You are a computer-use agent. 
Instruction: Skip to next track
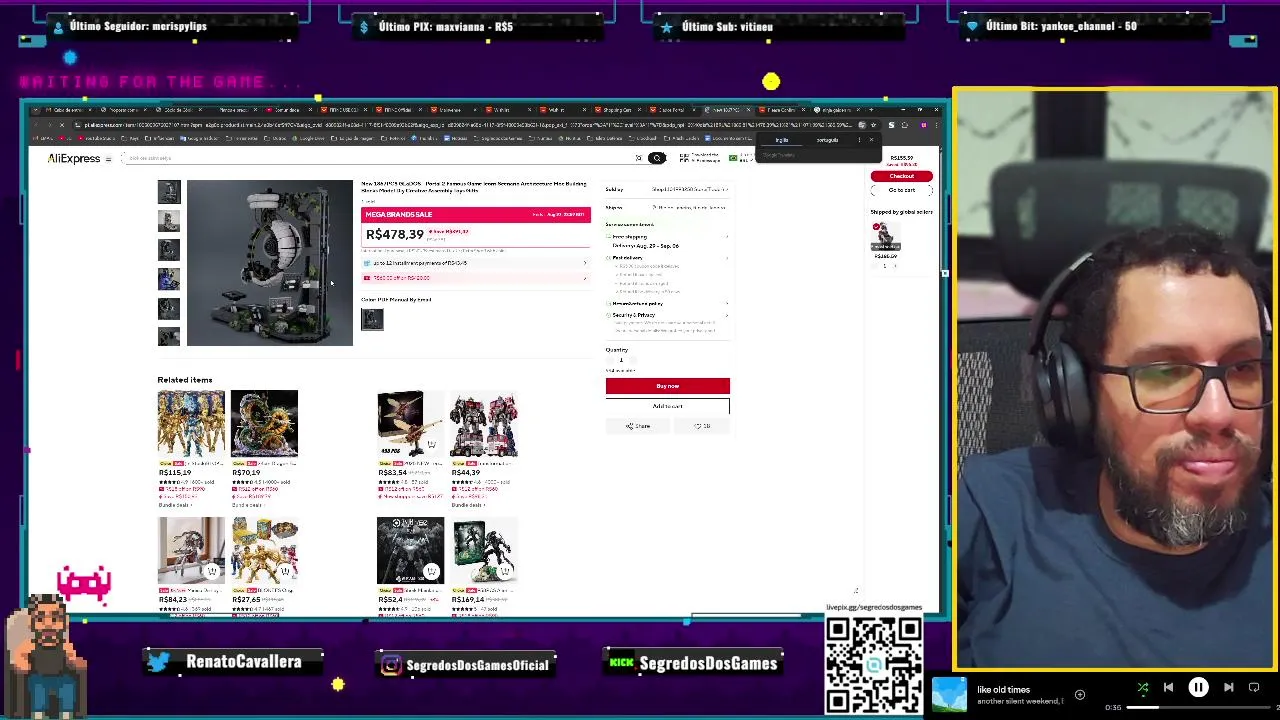pyautogui.click(x=1228, y=688)
